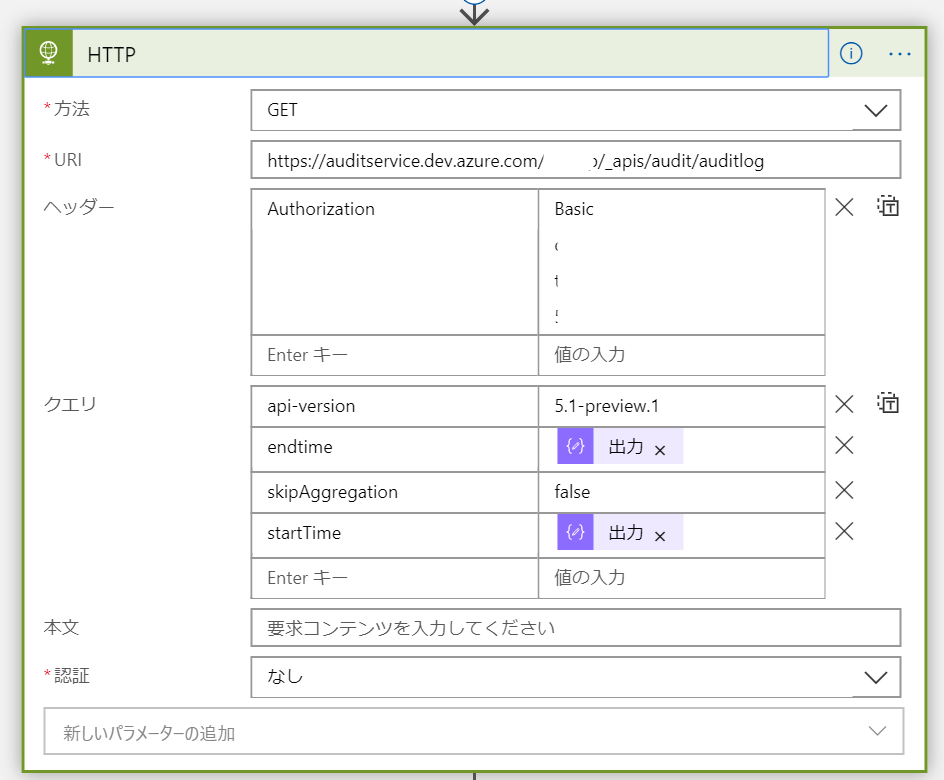The width and height of the screenshot is (944, 780).
Task: Open the 認証 なし dropdown
Action: point(576,677)
